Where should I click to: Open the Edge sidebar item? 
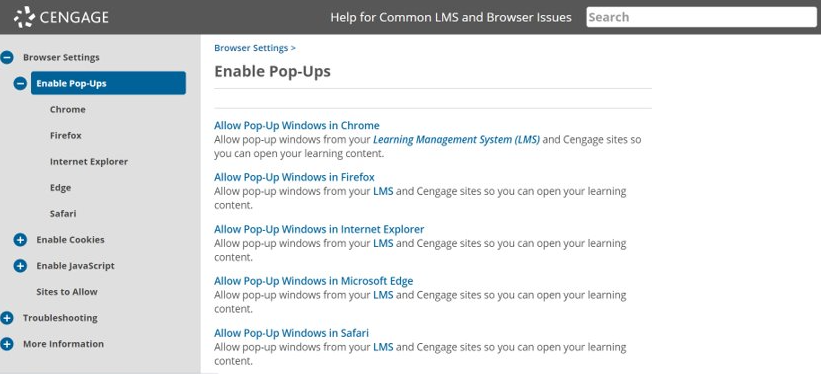click(60, 188)
